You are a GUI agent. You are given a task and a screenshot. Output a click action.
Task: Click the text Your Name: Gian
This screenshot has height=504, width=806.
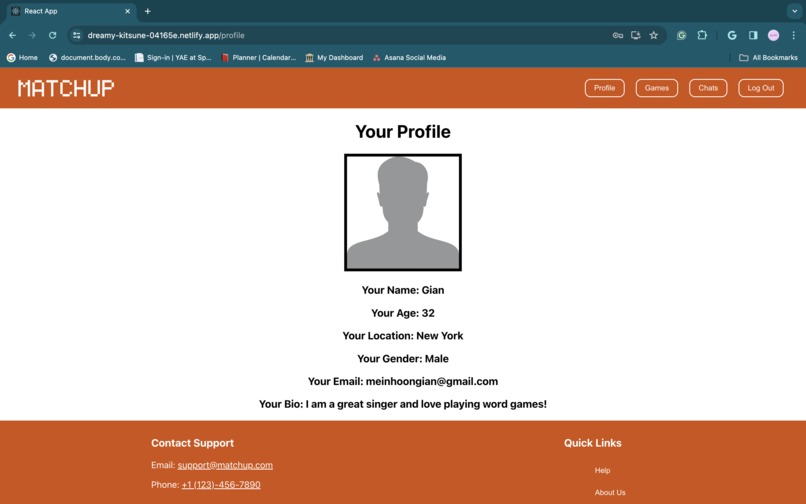click(x=403, y=290)
